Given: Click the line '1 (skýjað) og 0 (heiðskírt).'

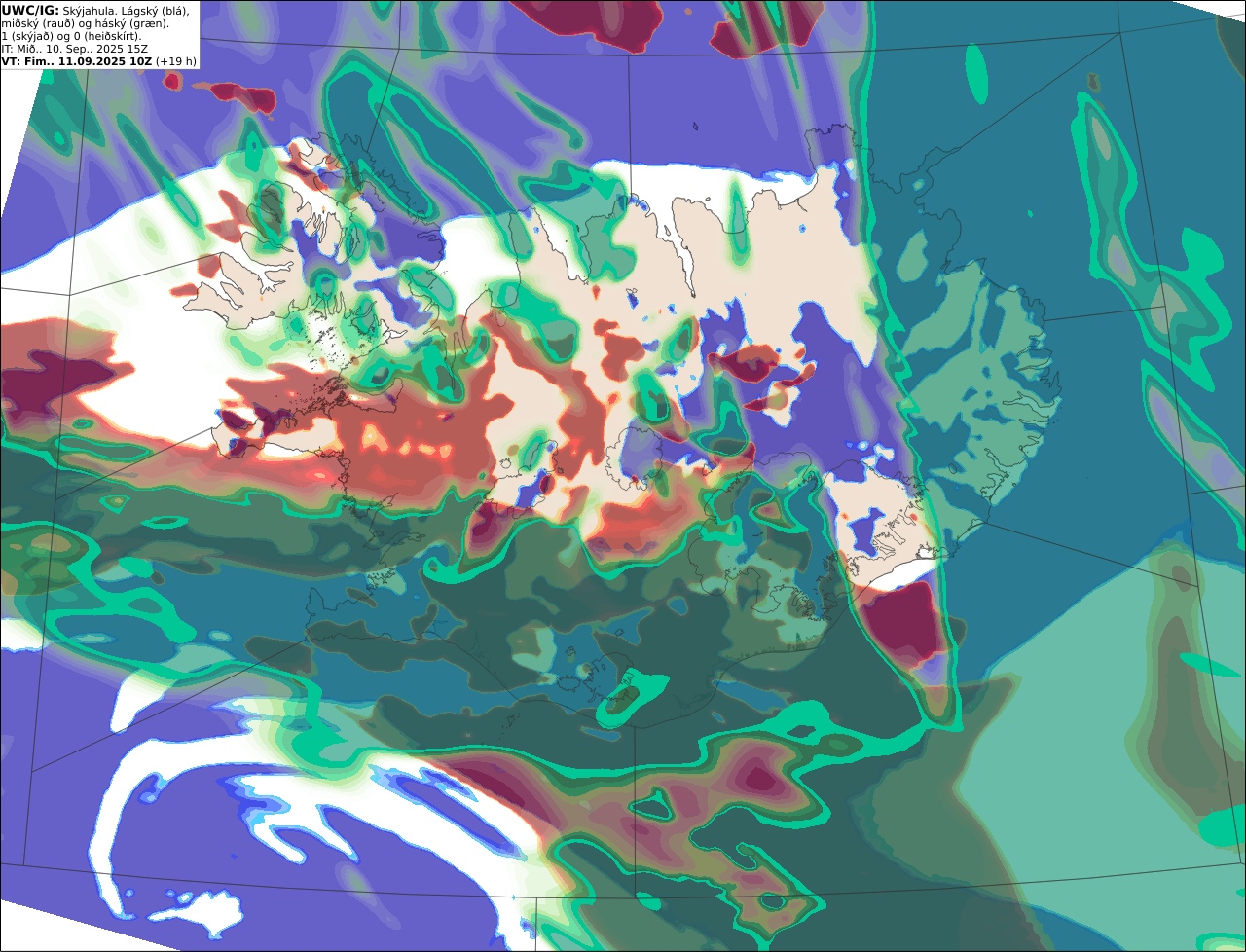Looking at the screenshot, I should (71, 35).
